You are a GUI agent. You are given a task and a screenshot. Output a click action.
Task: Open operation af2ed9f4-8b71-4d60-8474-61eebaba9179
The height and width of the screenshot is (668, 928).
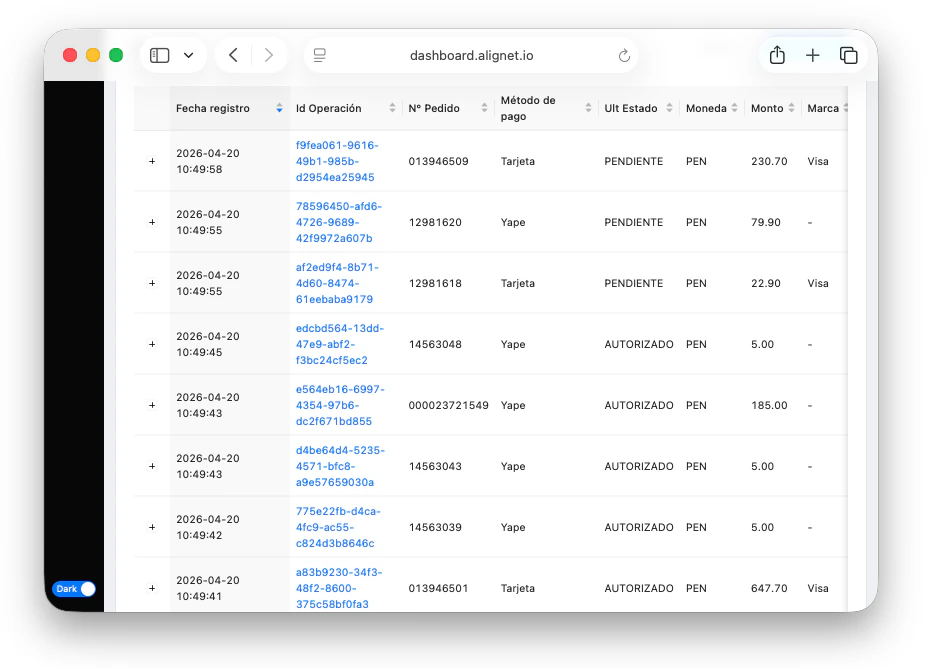coord(337,283)
